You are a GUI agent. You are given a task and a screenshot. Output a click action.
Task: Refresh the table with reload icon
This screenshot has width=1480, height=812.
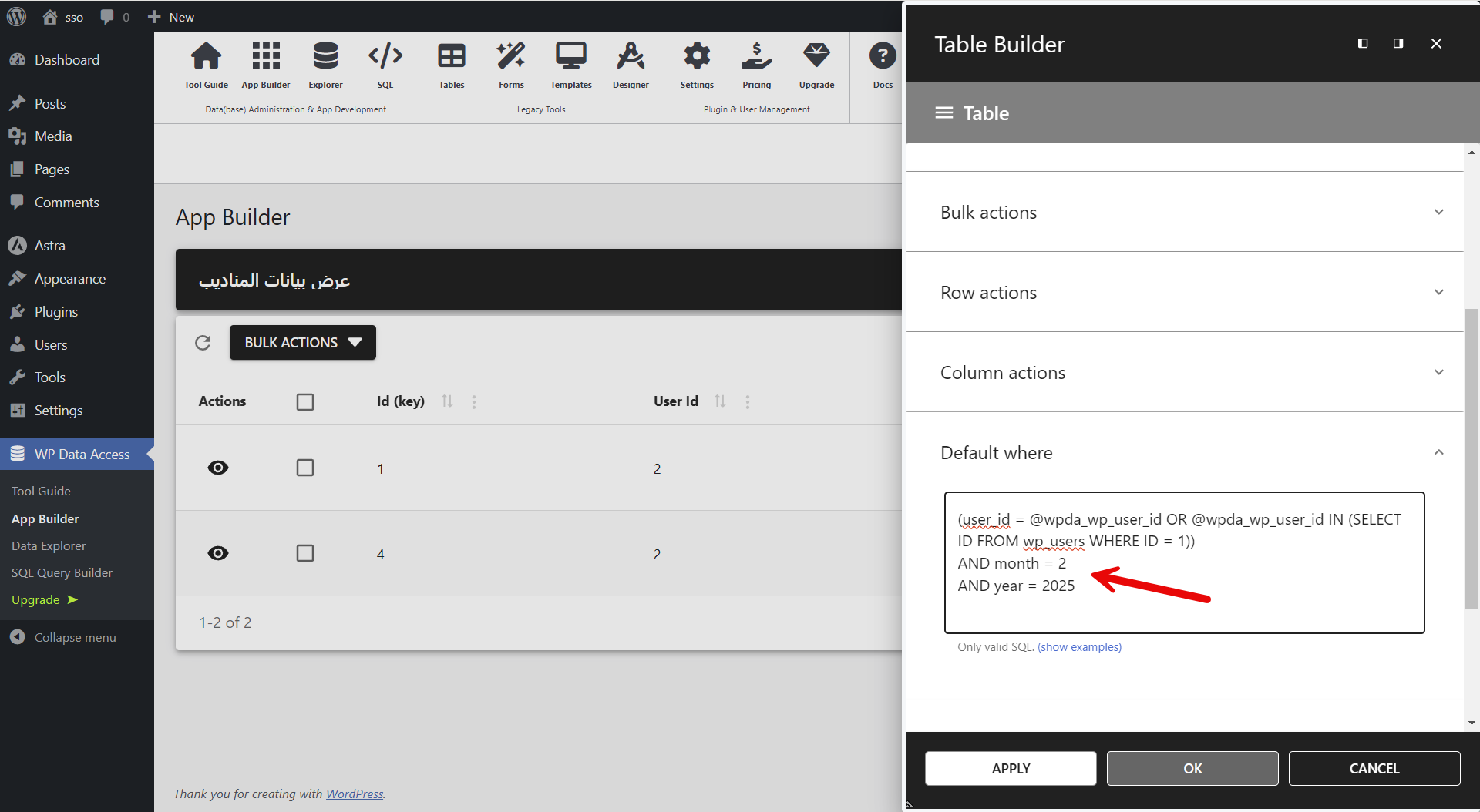pos(203,343)
